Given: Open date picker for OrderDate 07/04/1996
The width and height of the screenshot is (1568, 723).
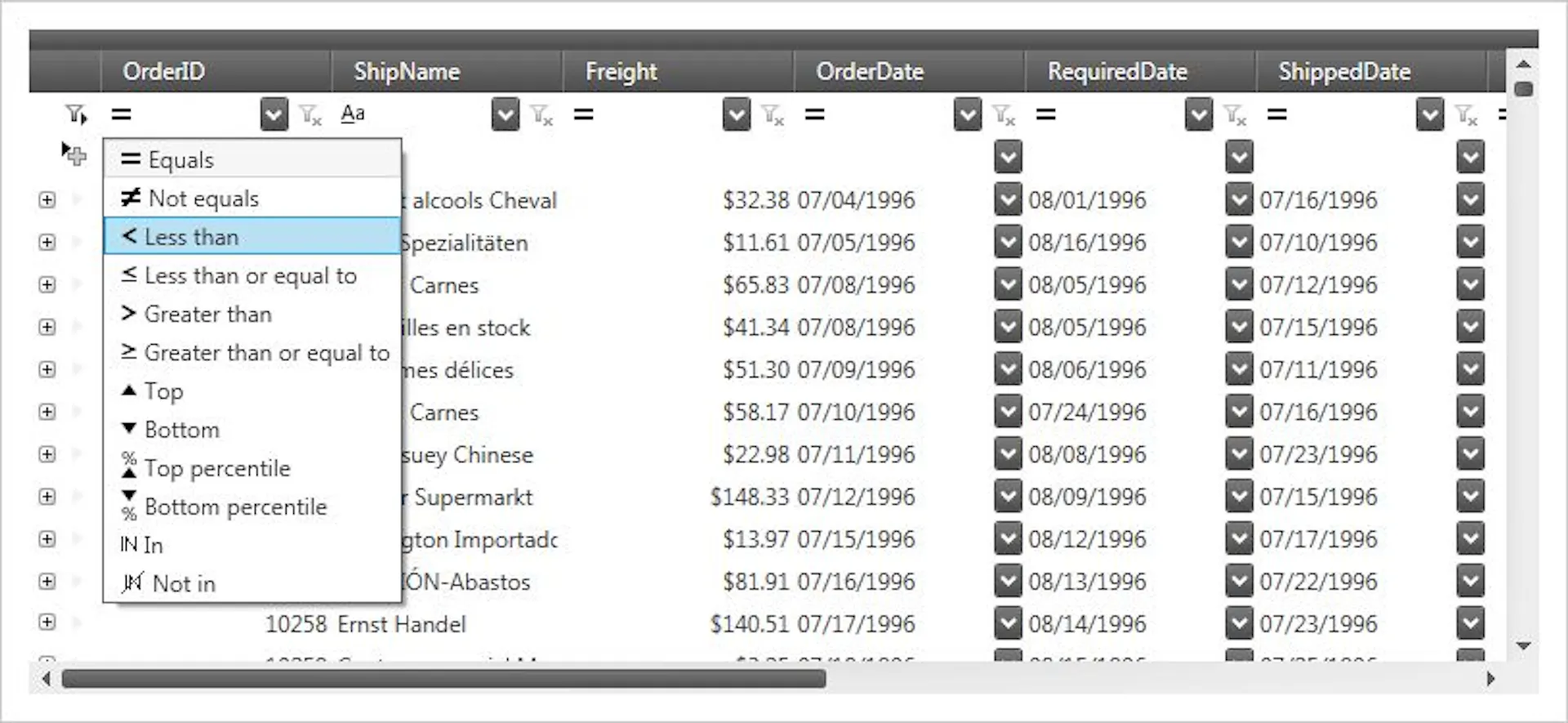Looking at the screenshot, I should [x=1008, y=199].
